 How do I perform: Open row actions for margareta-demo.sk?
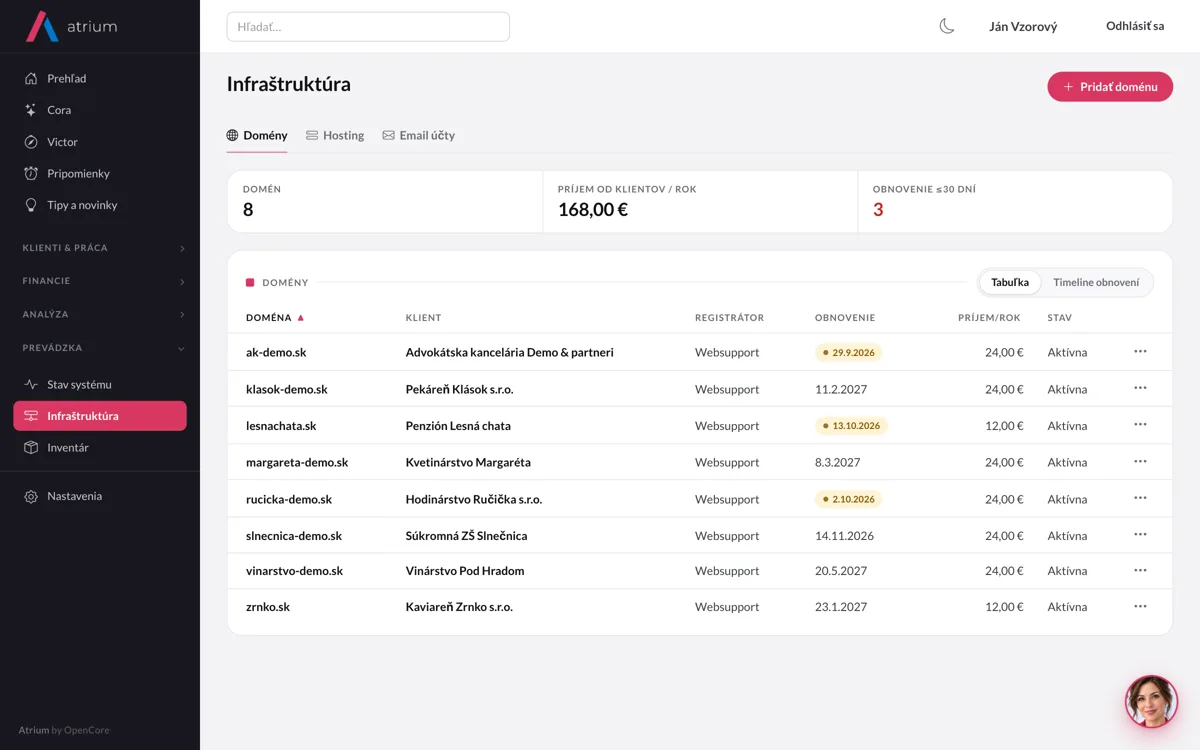[1140, 462]
